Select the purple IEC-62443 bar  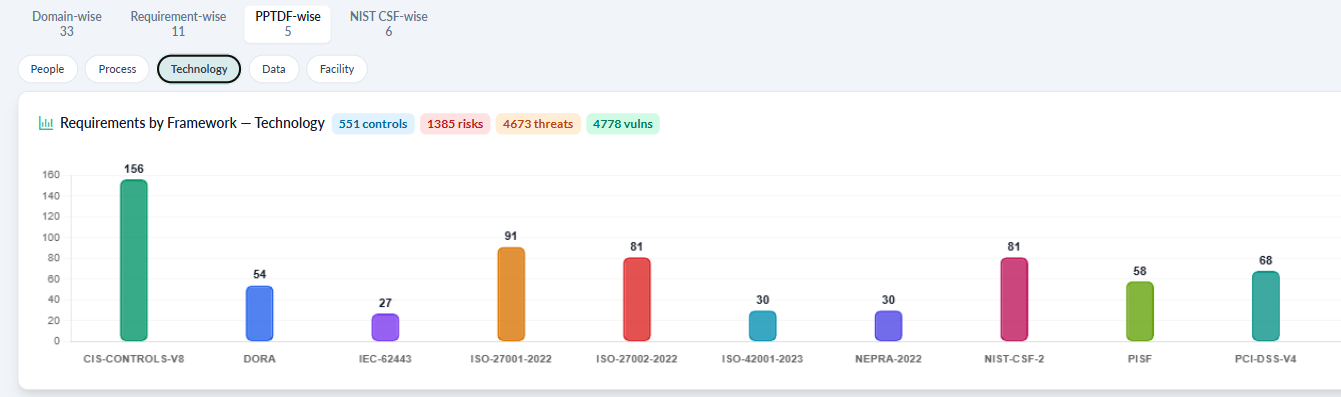(385, 327)
